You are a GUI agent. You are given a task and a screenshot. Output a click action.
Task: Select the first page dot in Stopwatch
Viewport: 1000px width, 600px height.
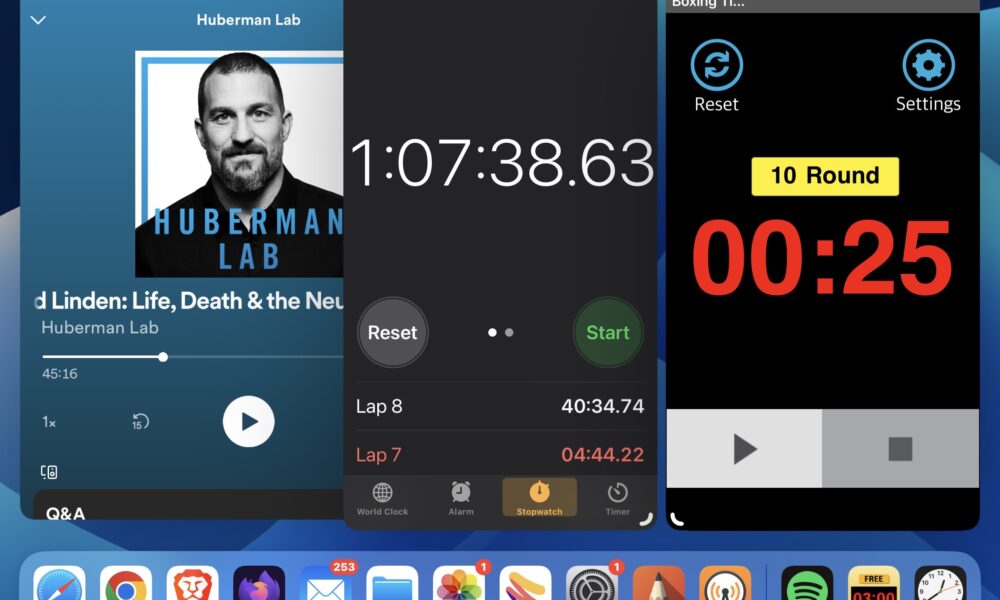[492, 332]
